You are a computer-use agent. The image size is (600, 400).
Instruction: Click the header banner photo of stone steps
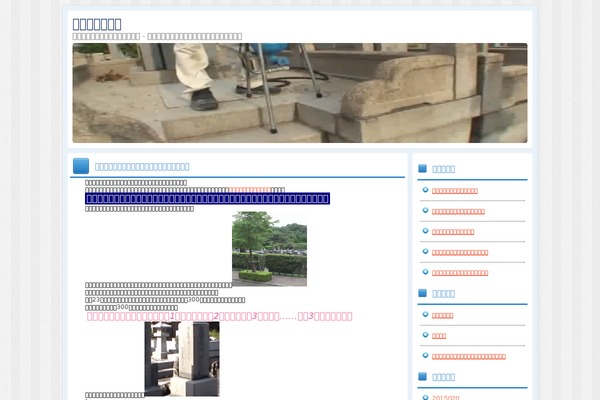point(300,93)
